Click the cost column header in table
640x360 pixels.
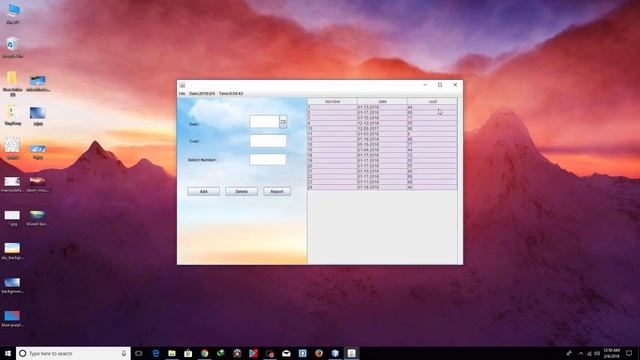coord(432,101)
